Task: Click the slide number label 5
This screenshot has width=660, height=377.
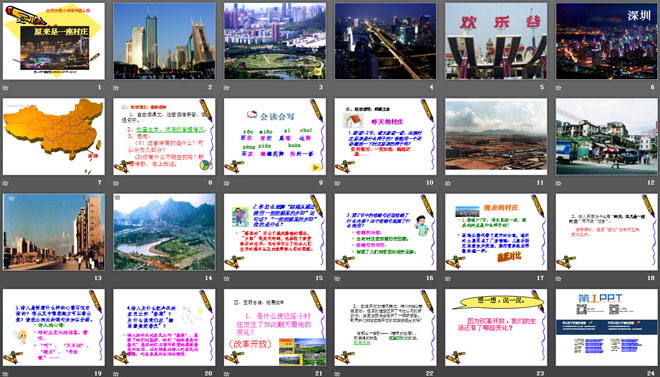Action: coord(542,88)
